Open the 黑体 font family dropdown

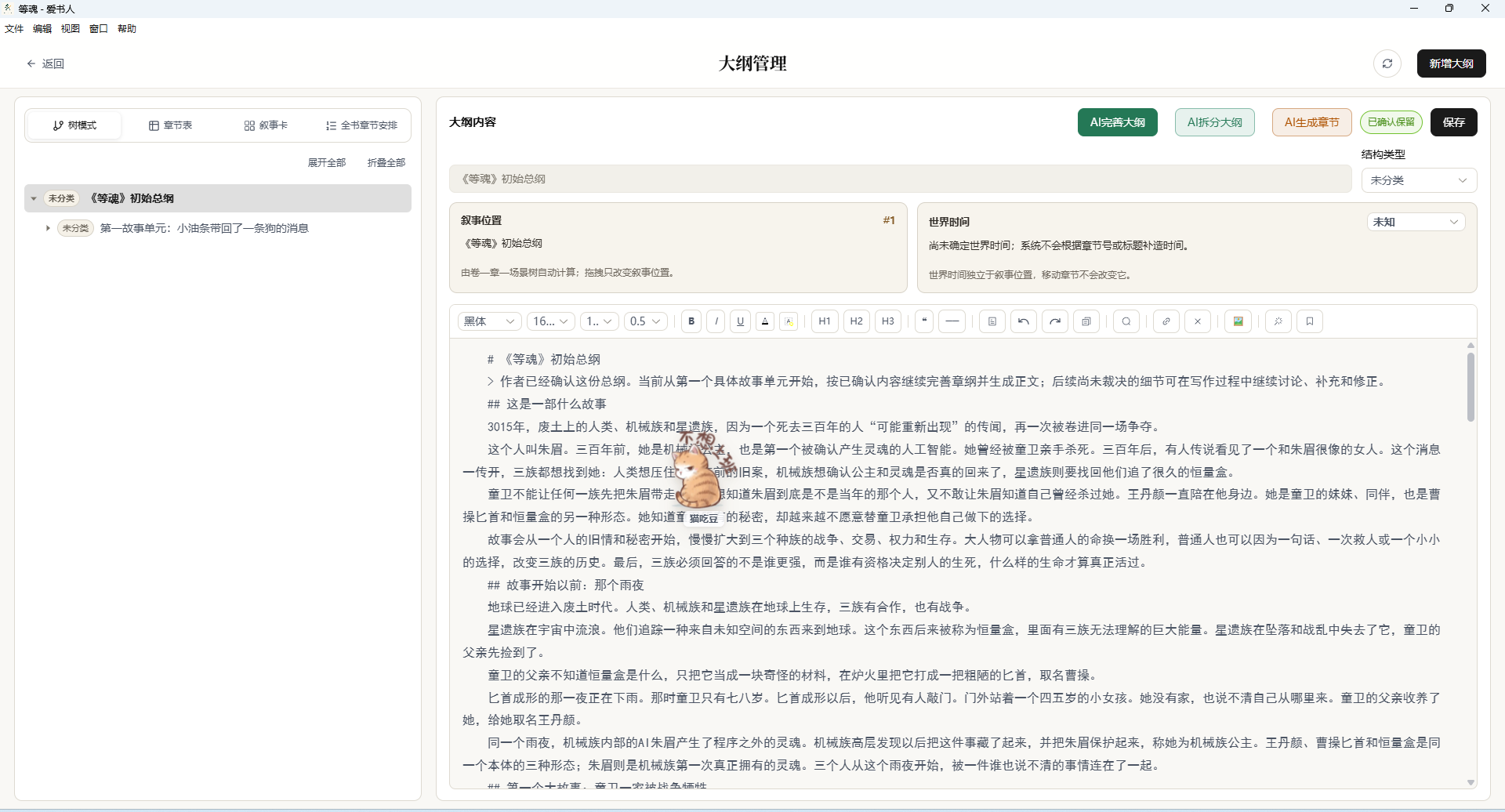tap(490, 321)
